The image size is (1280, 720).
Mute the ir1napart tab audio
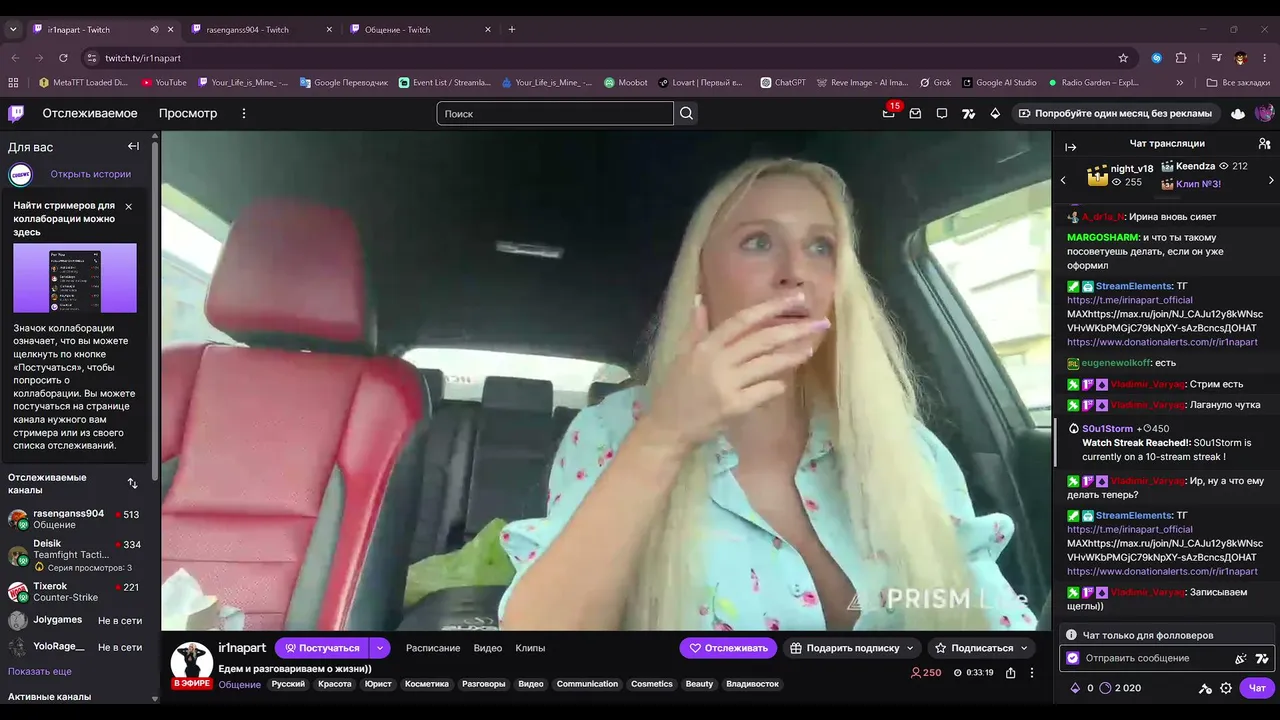tap(154, 30)
